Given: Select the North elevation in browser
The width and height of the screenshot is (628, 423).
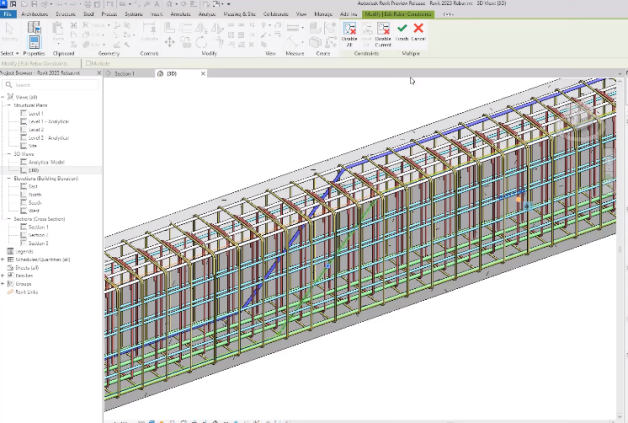Looking at the screenshot, I should coord(36,194).
